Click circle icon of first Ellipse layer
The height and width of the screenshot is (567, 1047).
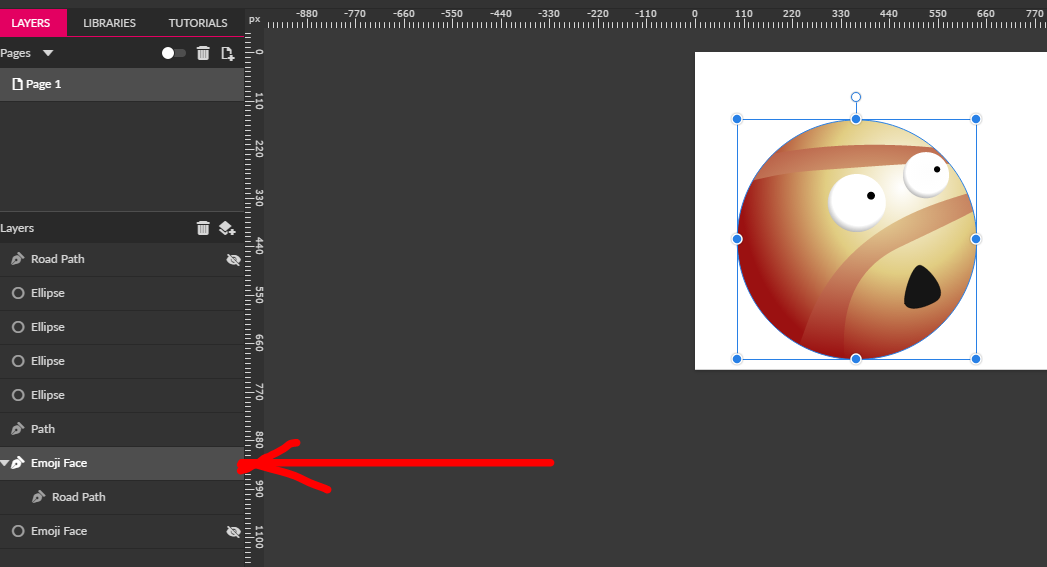click(18, 293)
